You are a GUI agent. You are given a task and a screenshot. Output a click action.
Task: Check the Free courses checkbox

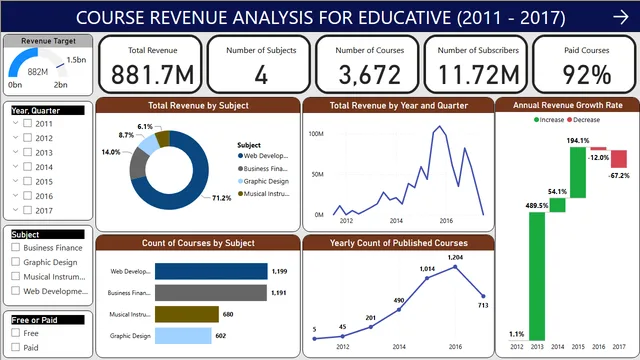pos(16,333)
